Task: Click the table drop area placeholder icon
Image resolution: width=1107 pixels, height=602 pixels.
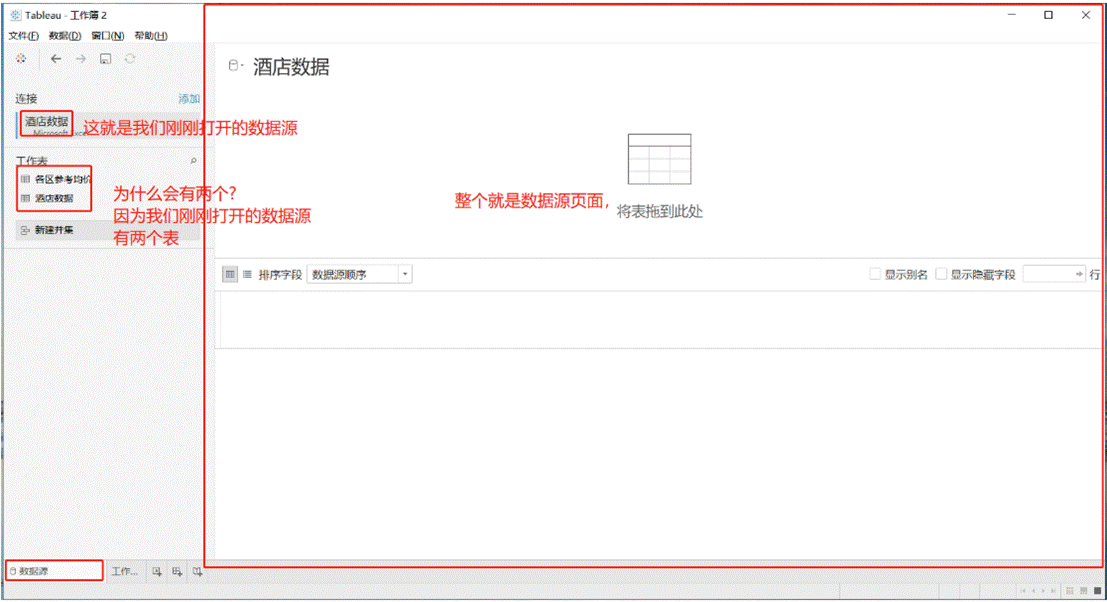Action: pos(659,159)
